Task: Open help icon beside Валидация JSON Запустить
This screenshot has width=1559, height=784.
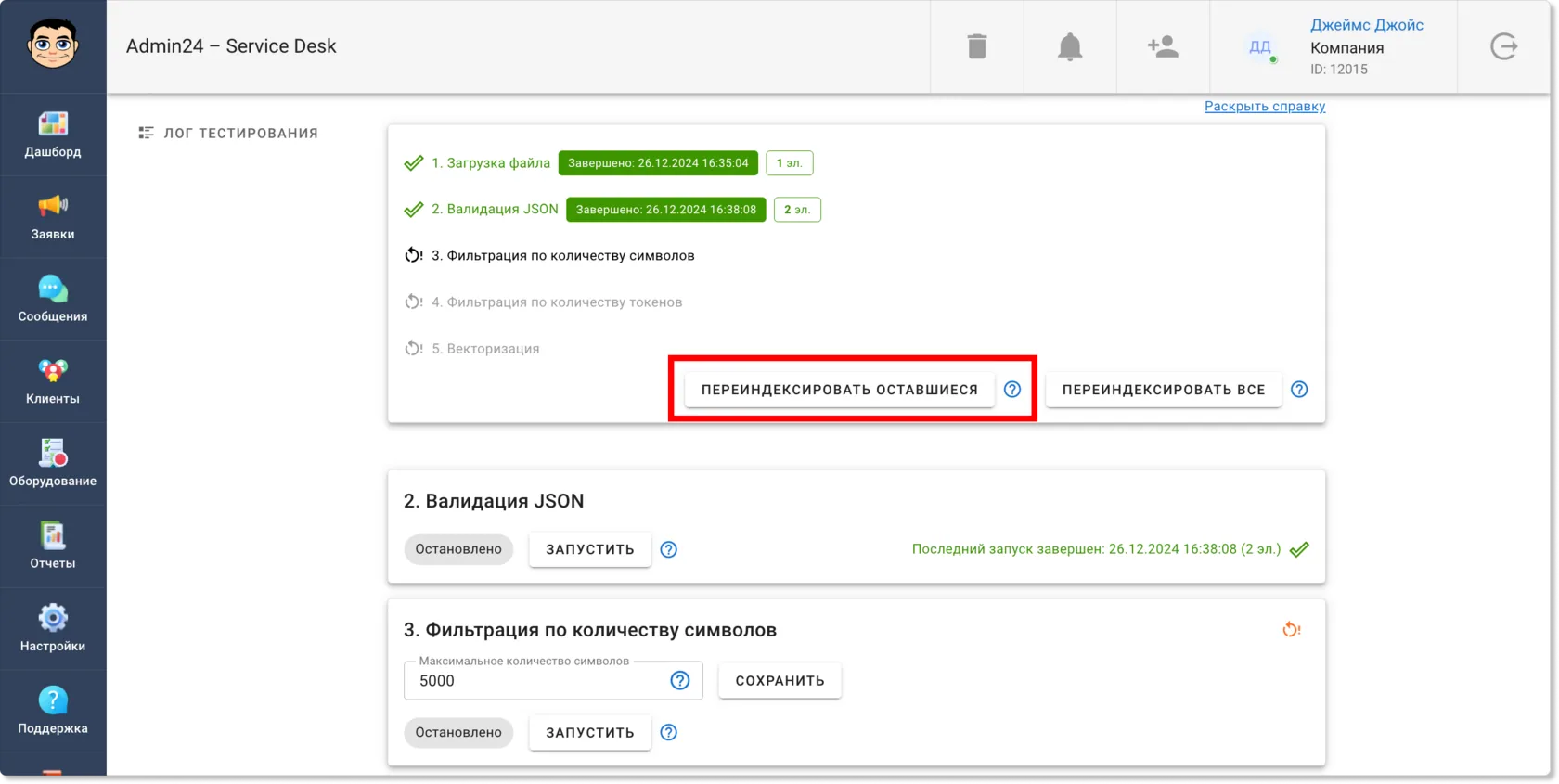Action: tap(668, 549)
